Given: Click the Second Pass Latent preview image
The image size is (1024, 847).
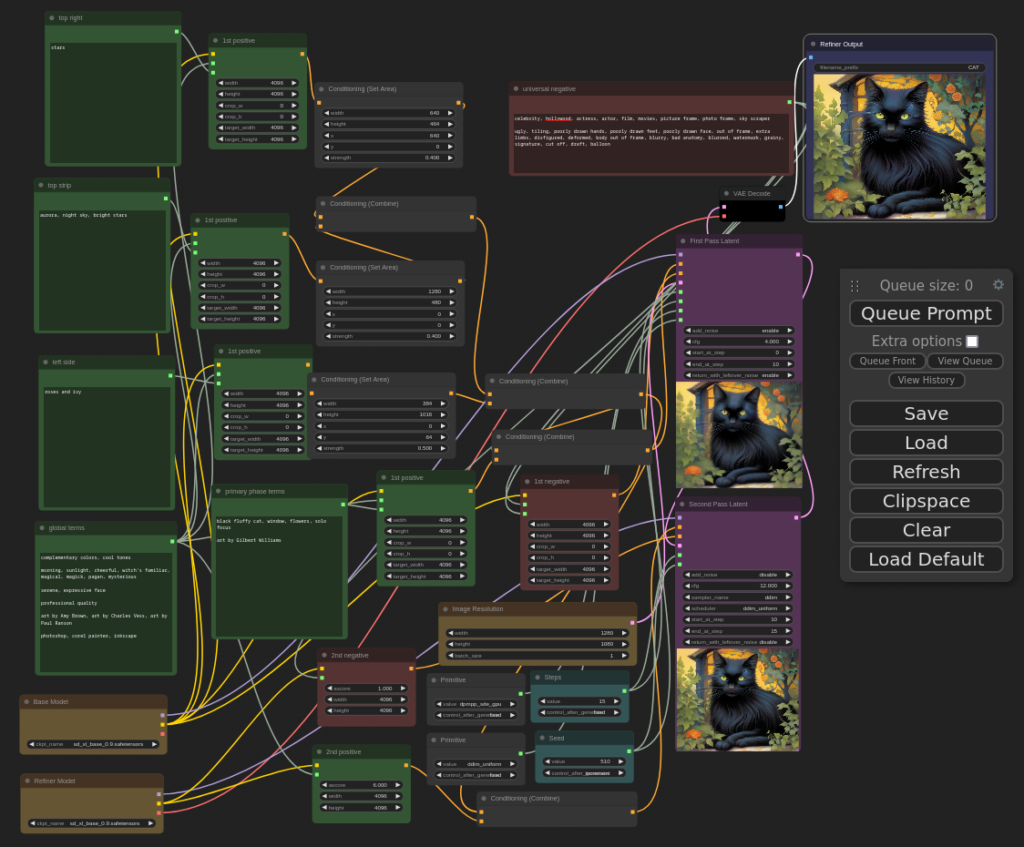Looking at the screenshot, I should pos(737,699).
